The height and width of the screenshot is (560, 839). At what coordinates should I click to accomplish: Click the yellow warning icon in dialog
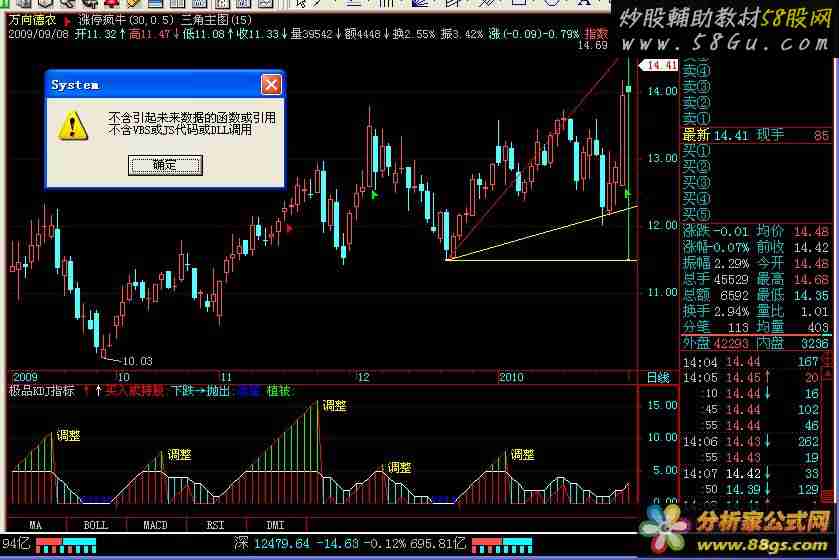(x=73, y=126)
